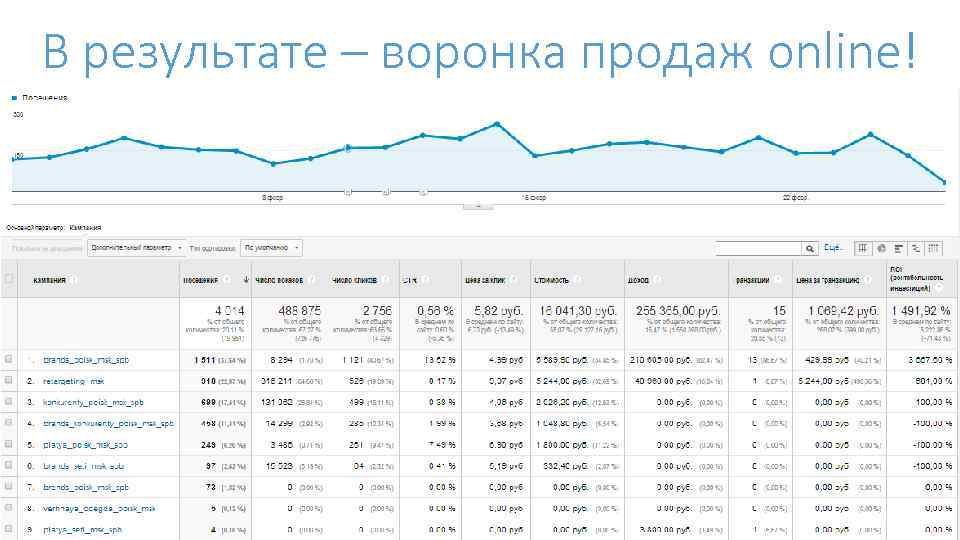Tick checkbox for retargeting_msk row
Image resolution: width=960 pixels, height=540 pixels.
[x=9, y=380]
